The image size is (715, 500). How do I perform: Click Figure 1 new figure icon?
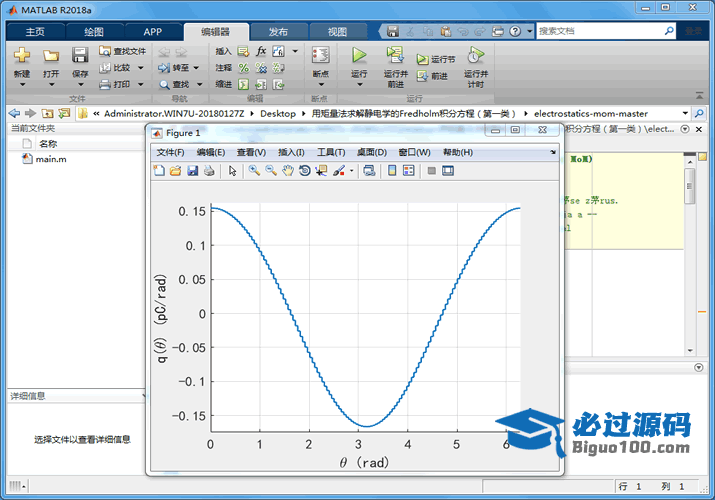tap(159, 171)
